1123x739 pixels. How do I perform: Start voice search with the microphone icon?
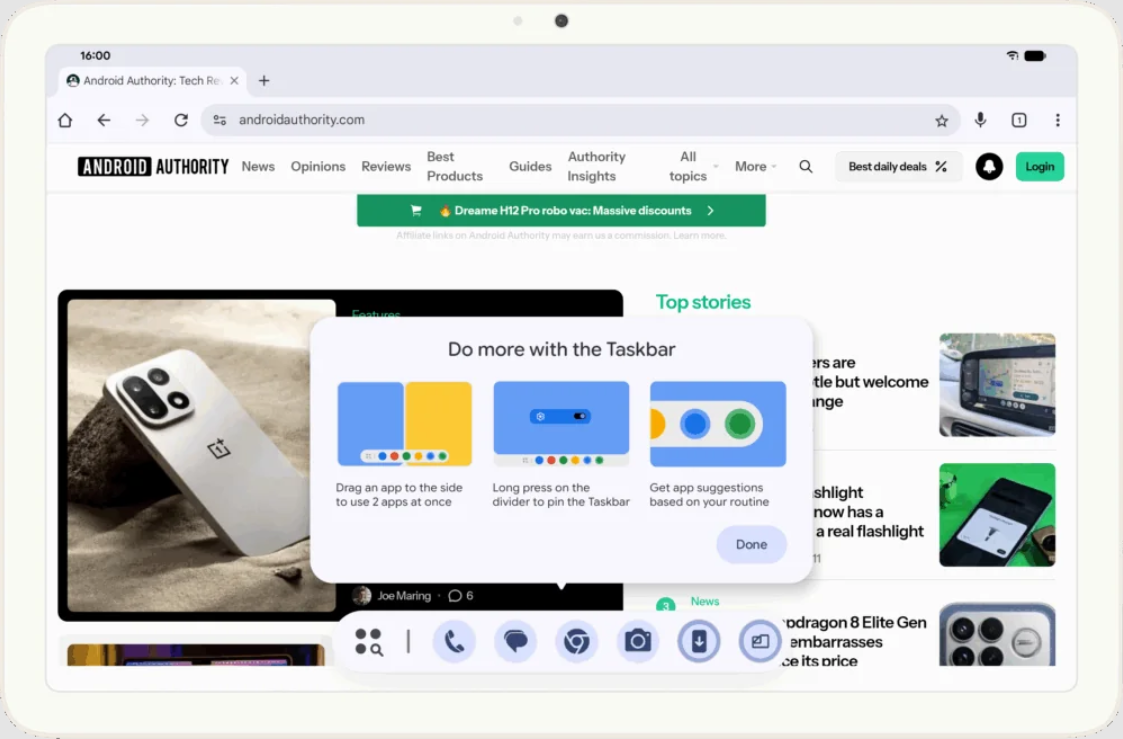pyautogui.click(x=980, y=119)
